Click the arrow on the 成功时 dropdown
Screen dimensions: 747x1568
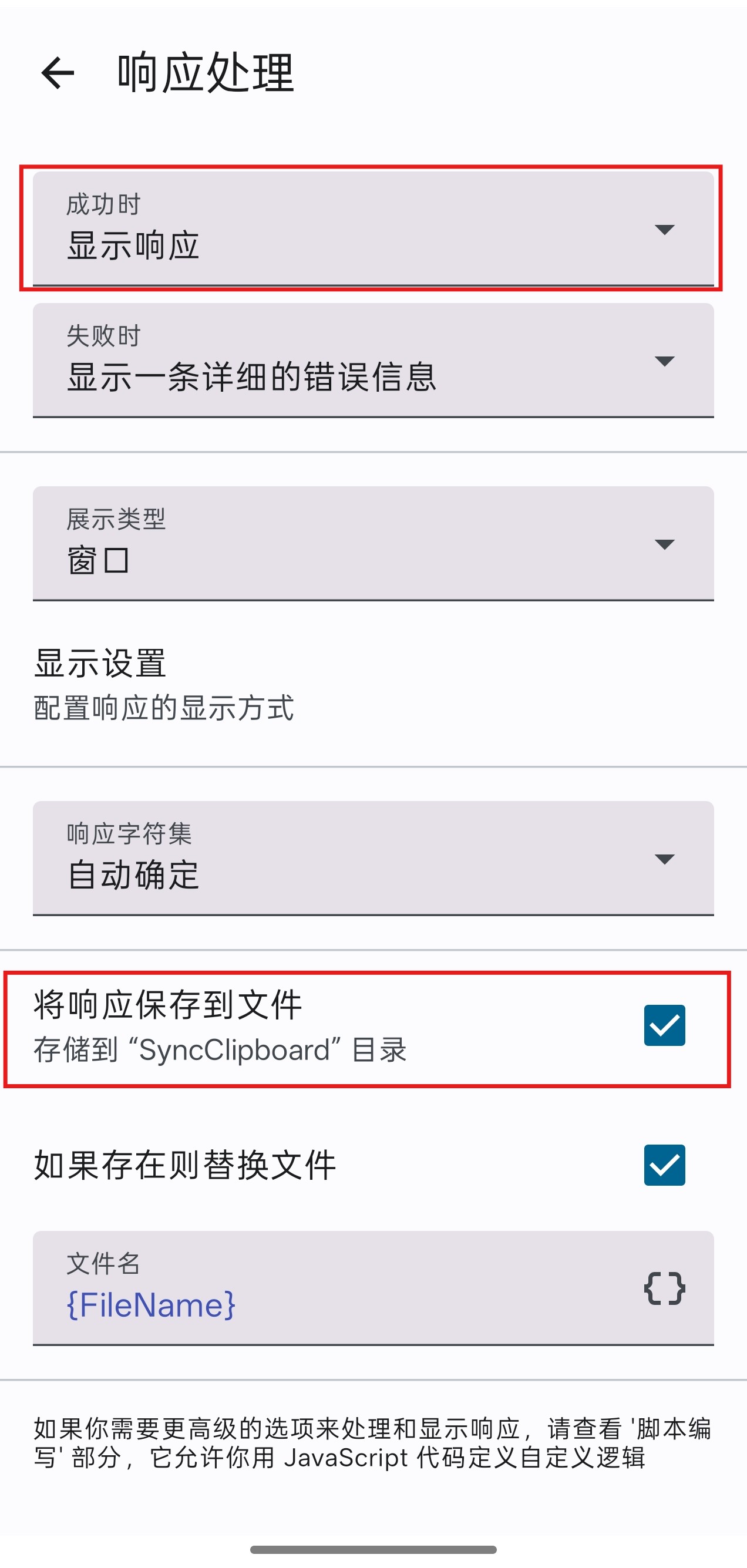[664, 230]
